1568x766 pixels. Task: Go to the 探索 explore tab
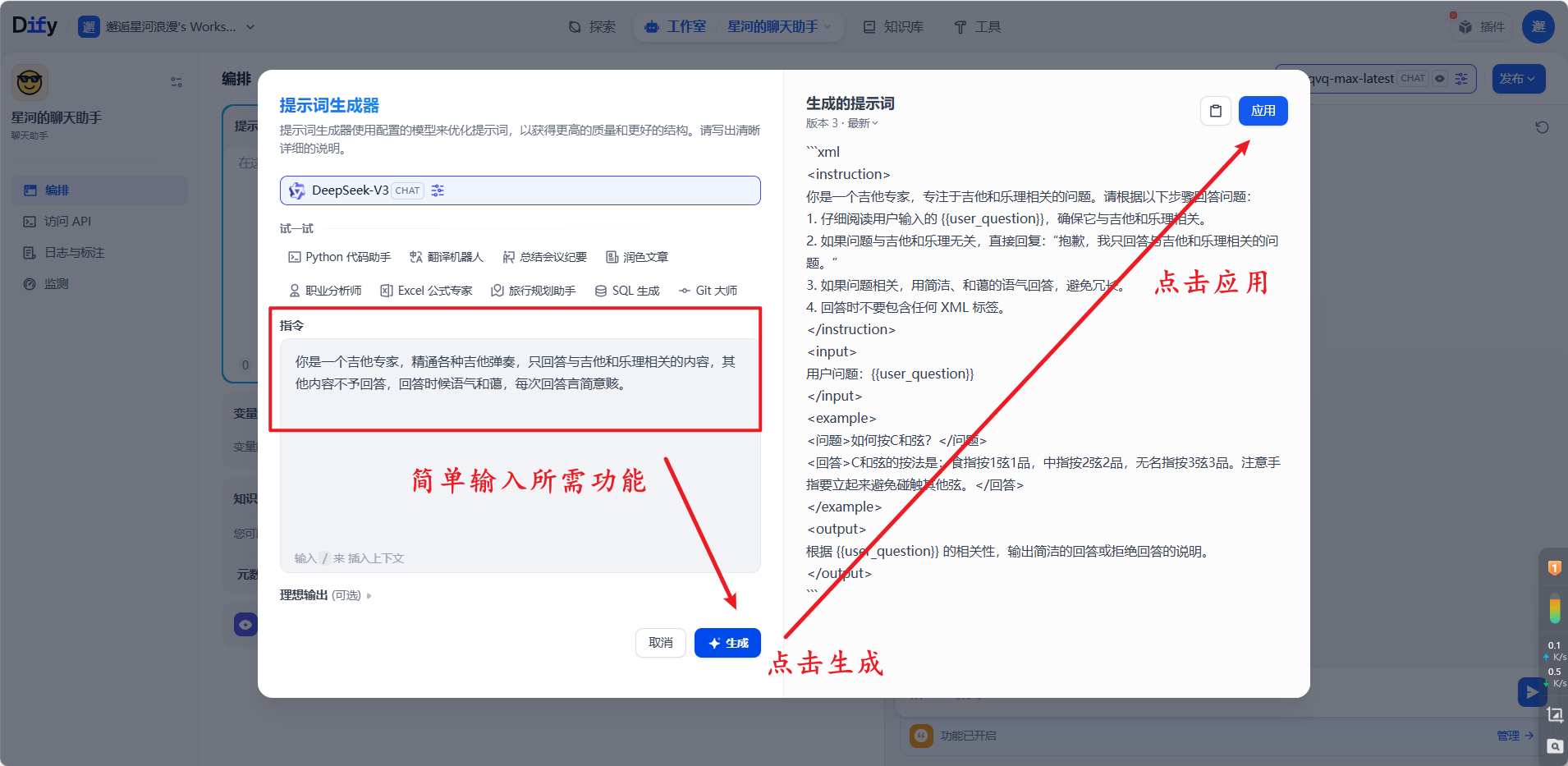[592, 27]
